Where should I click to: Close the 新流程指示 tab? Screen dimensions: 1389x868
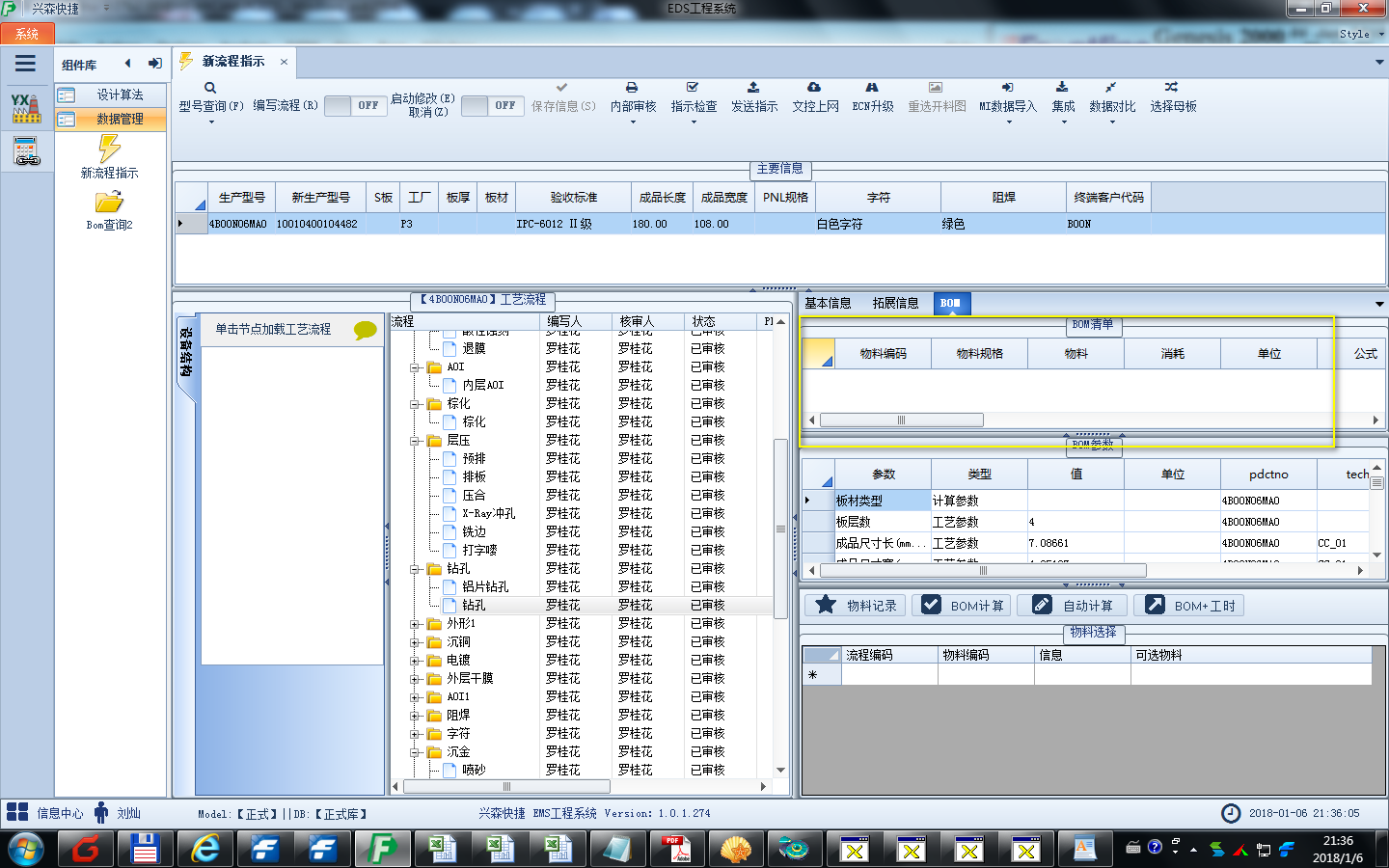coord(284,62)
